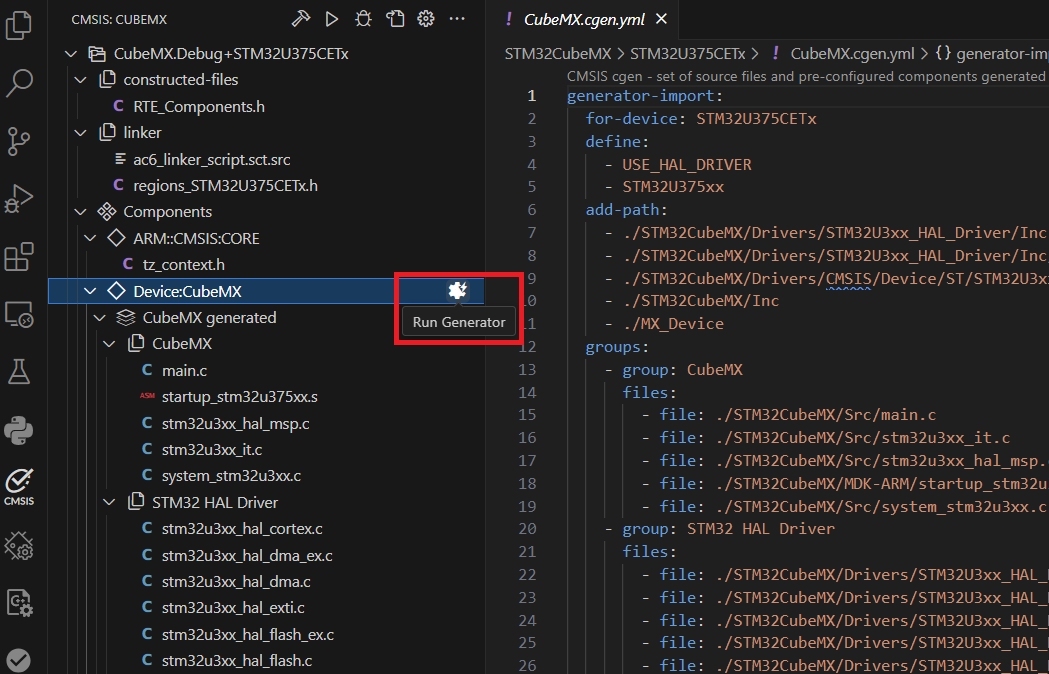Click the Build solution hammer icon
Image resolution: width=1049 pixels, height=674 pixels.
coord(299,18)
